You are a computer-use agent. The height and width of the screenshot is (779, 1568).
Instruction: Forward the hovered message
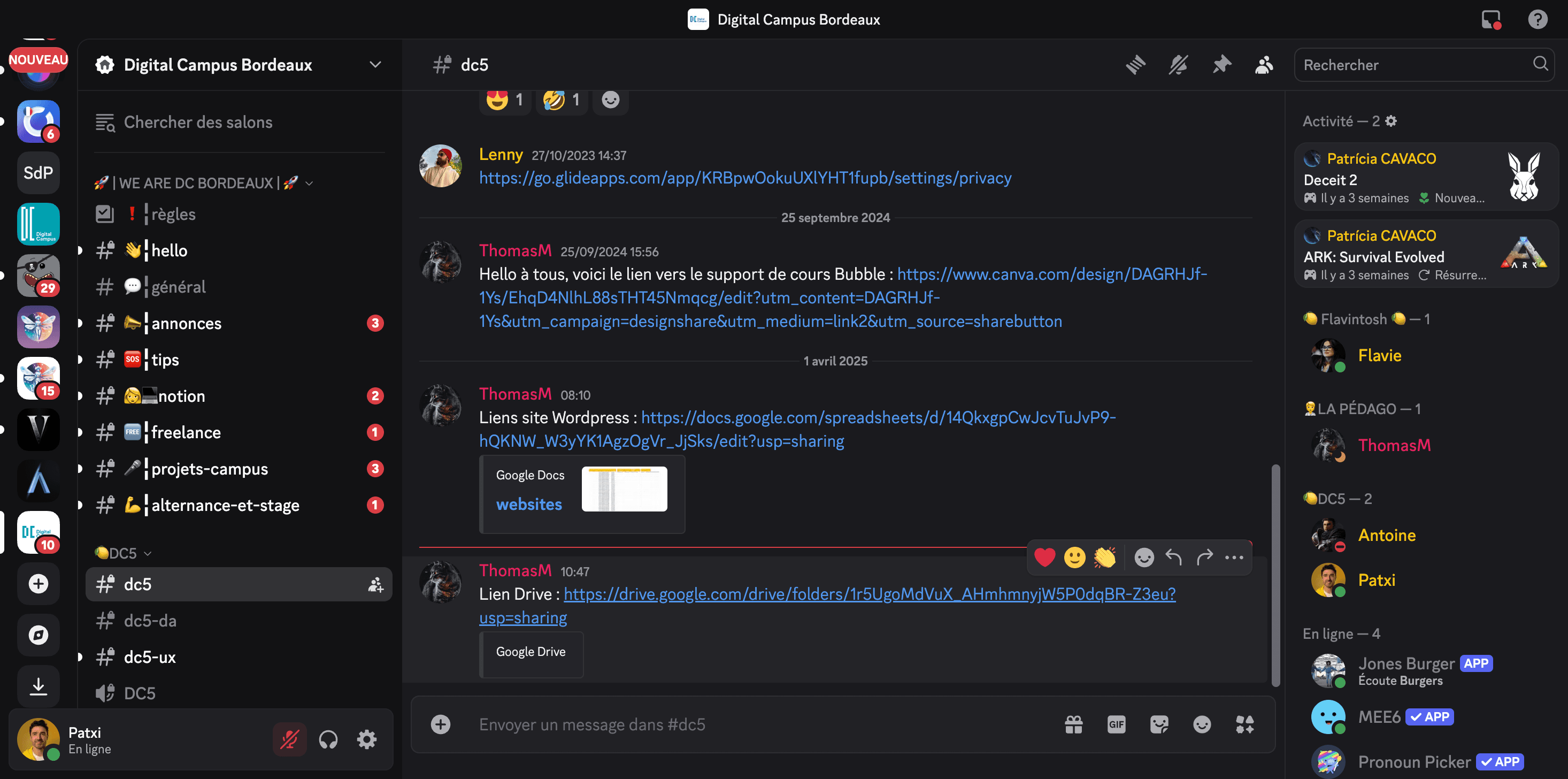tap(1204, 556)
